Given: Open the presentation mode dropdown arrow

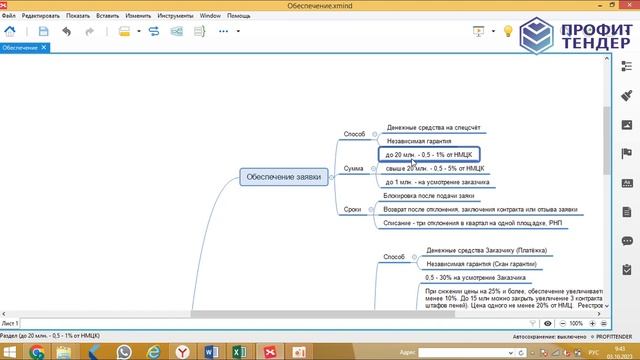Looking at the screenshot, I should pos(493,31).
